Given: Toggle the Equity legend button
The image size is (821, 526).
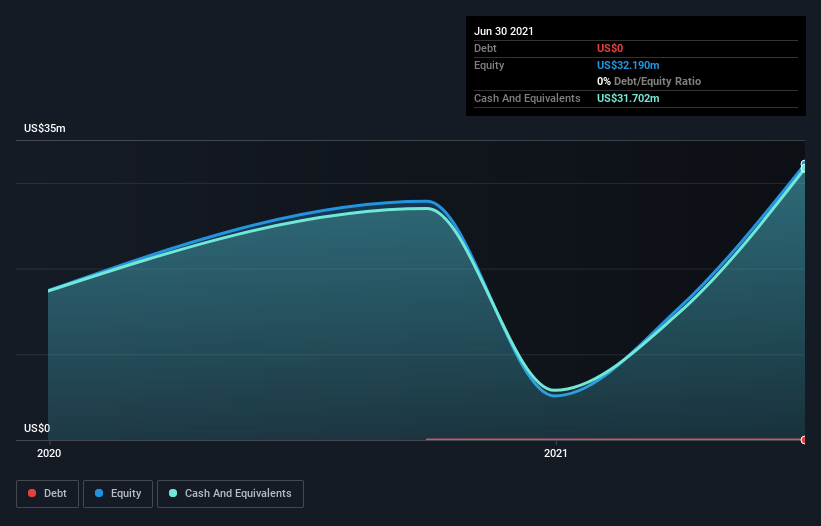Looking at the screenshot, I should coord(118,494).
